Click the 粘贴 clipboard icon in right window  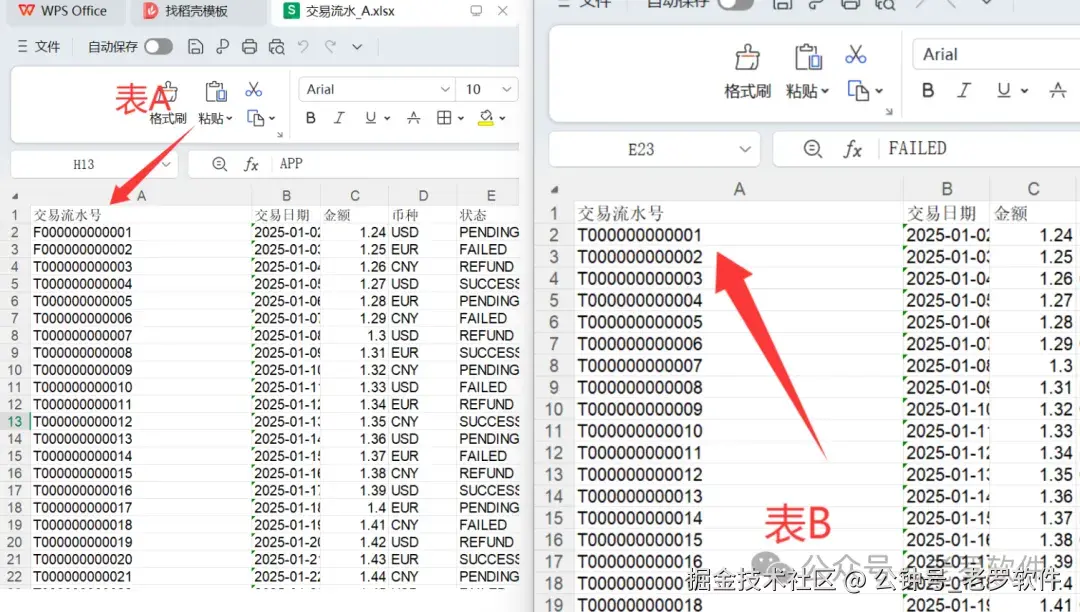click(808, 57)
